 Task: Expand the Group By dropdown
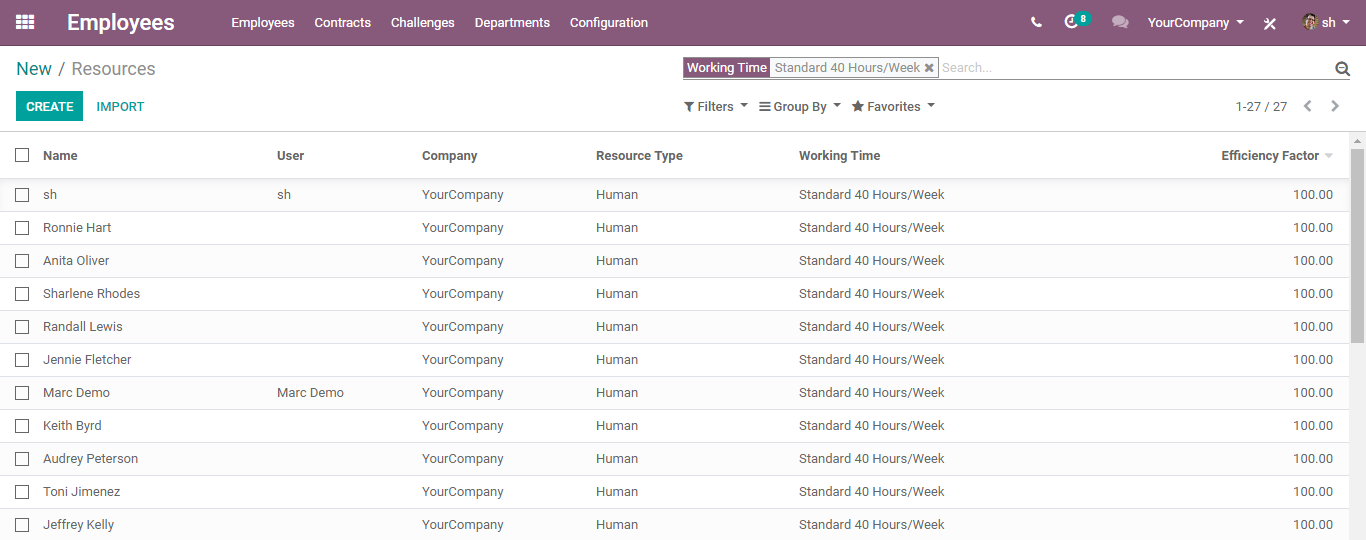pos(800,106)
